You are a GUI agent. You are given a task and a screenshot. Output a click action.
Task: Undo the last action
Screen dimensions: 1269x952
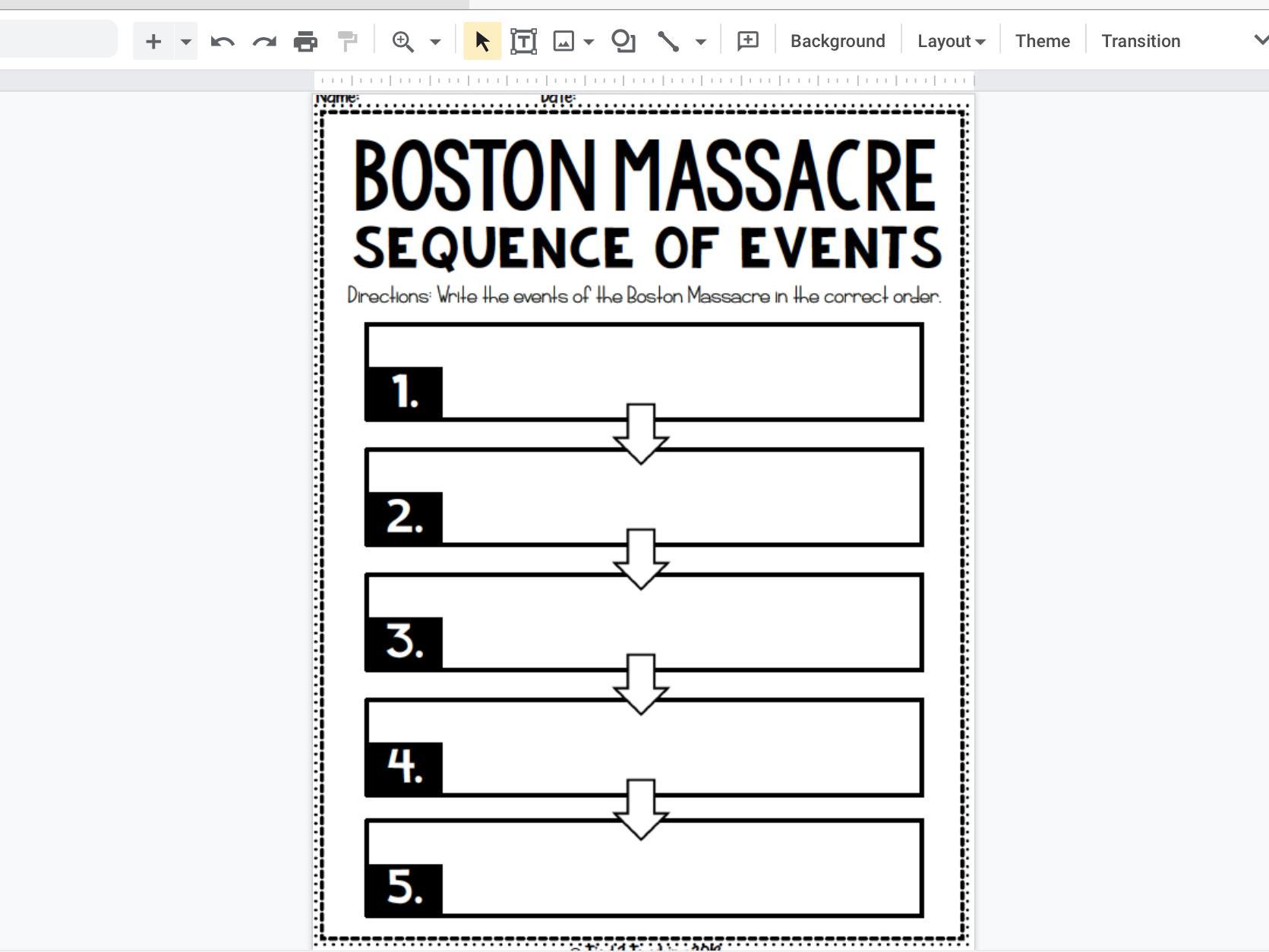(222, 41)
